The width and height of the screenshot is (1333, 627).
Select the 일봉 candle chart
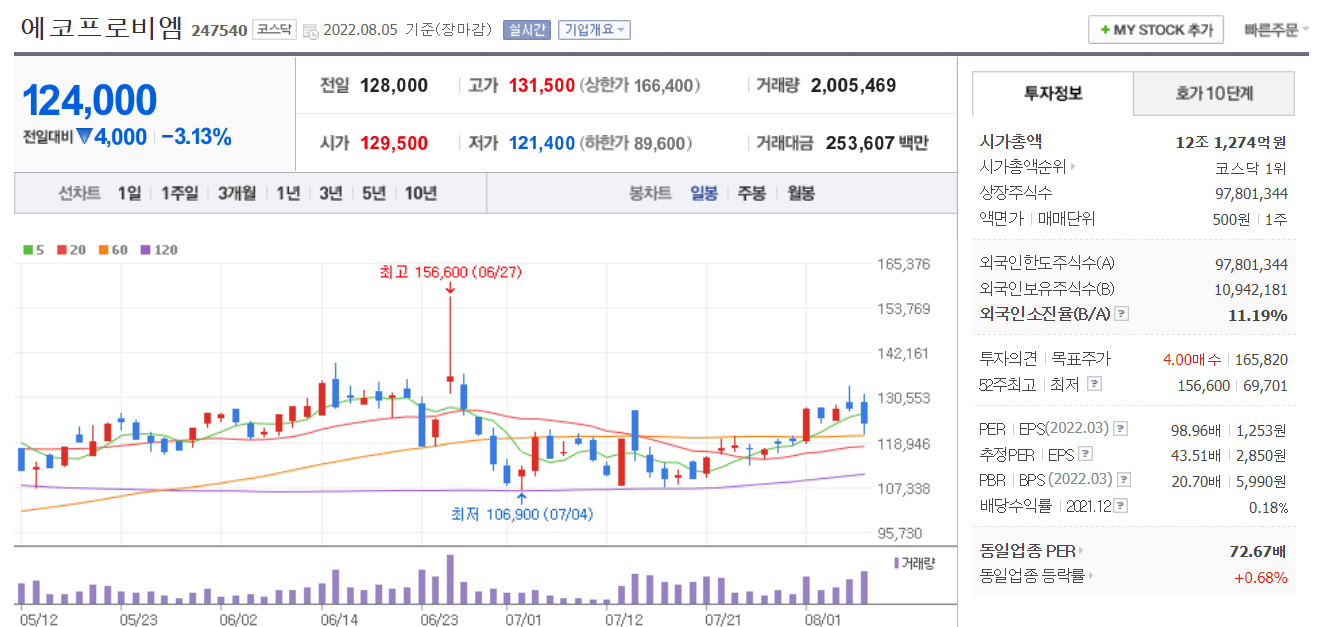[704, 193]
